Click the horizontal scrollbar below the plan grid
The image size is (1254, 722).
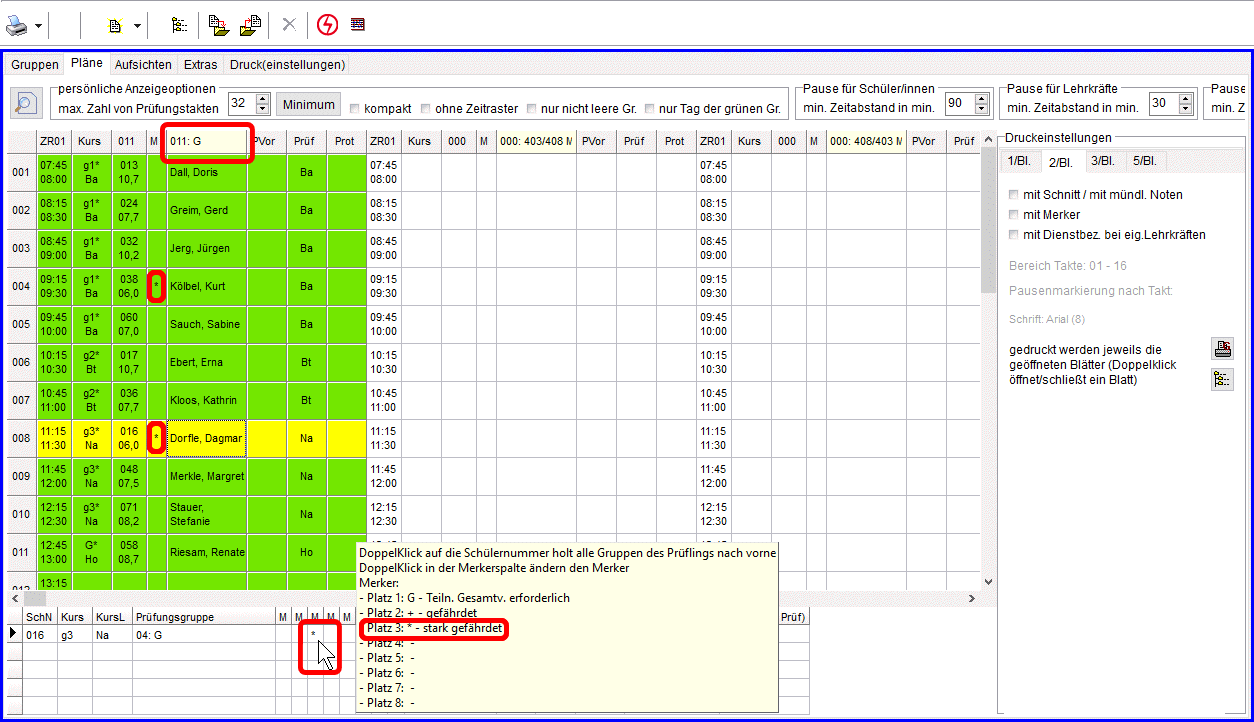click(500, 598)
